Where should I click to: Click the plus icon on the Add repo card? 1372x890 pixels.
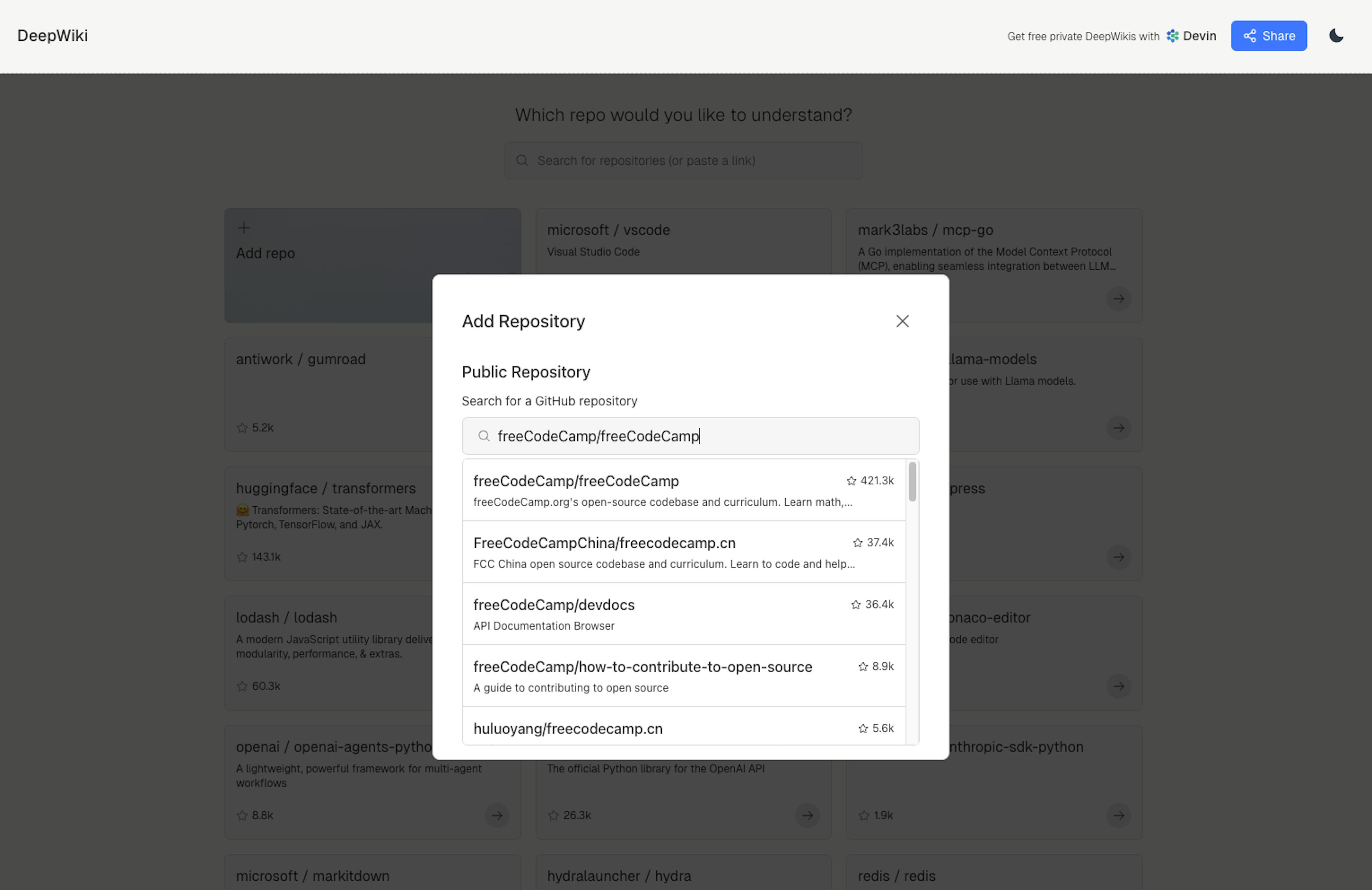point(244,228)
